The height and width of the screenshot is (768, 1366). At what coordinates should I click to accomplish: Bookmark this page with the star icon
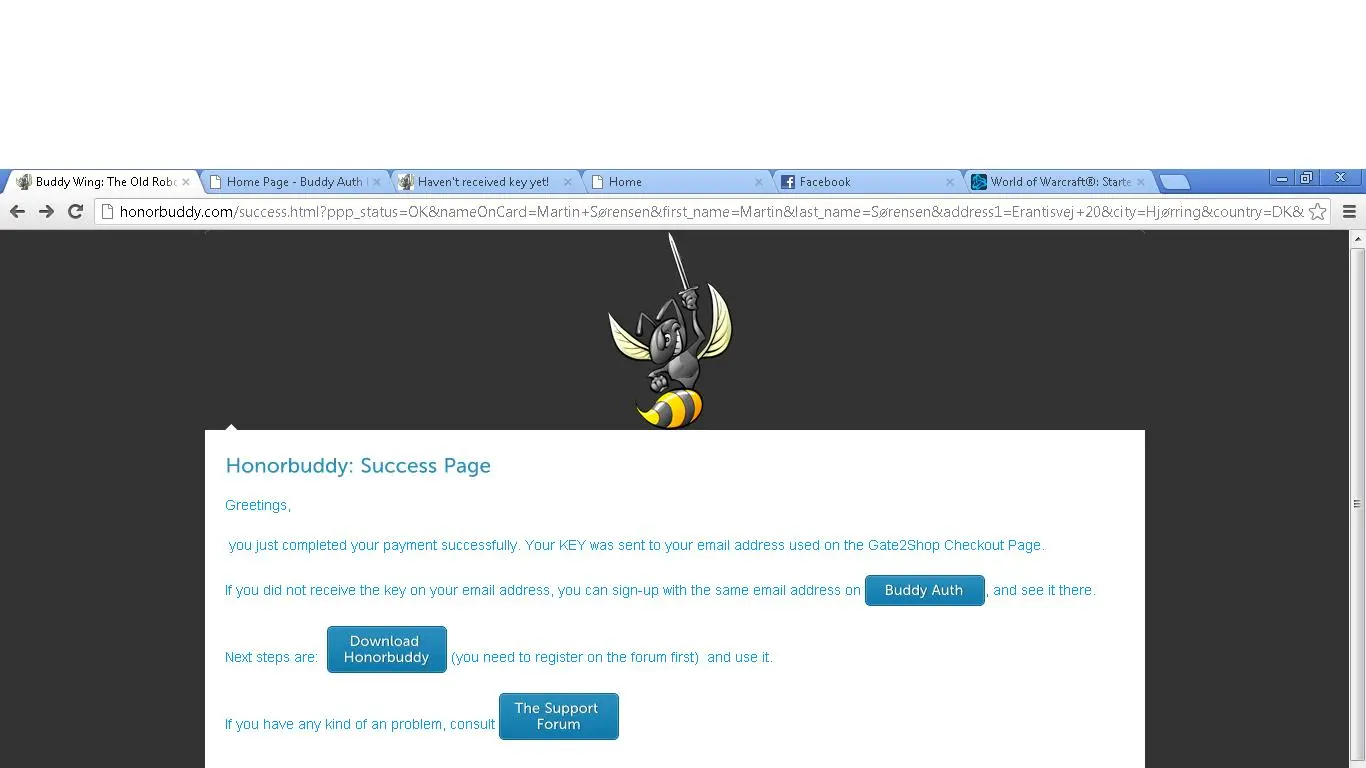click(x=1317, y=211)
